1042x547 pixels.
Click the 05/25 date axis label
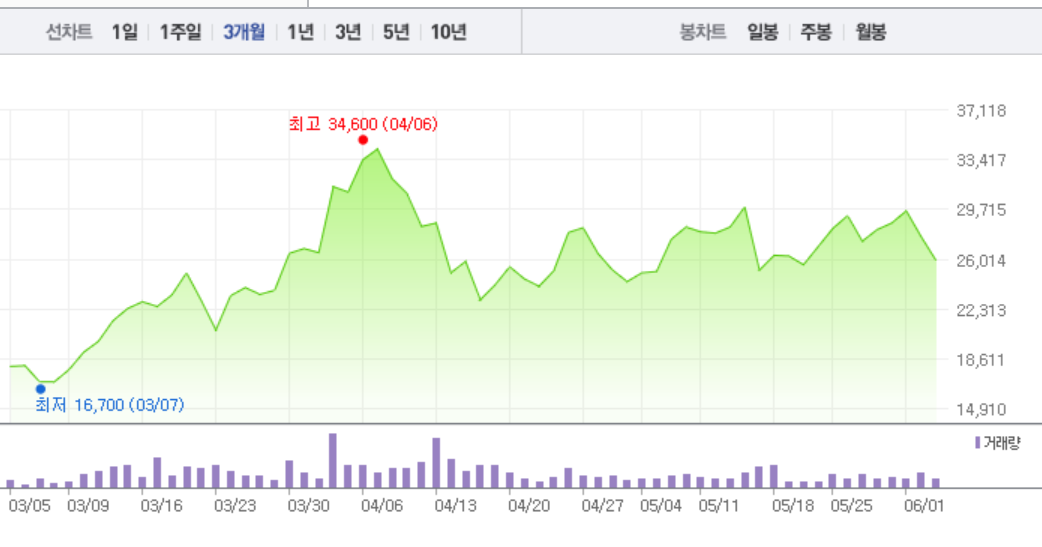point(851,506)
